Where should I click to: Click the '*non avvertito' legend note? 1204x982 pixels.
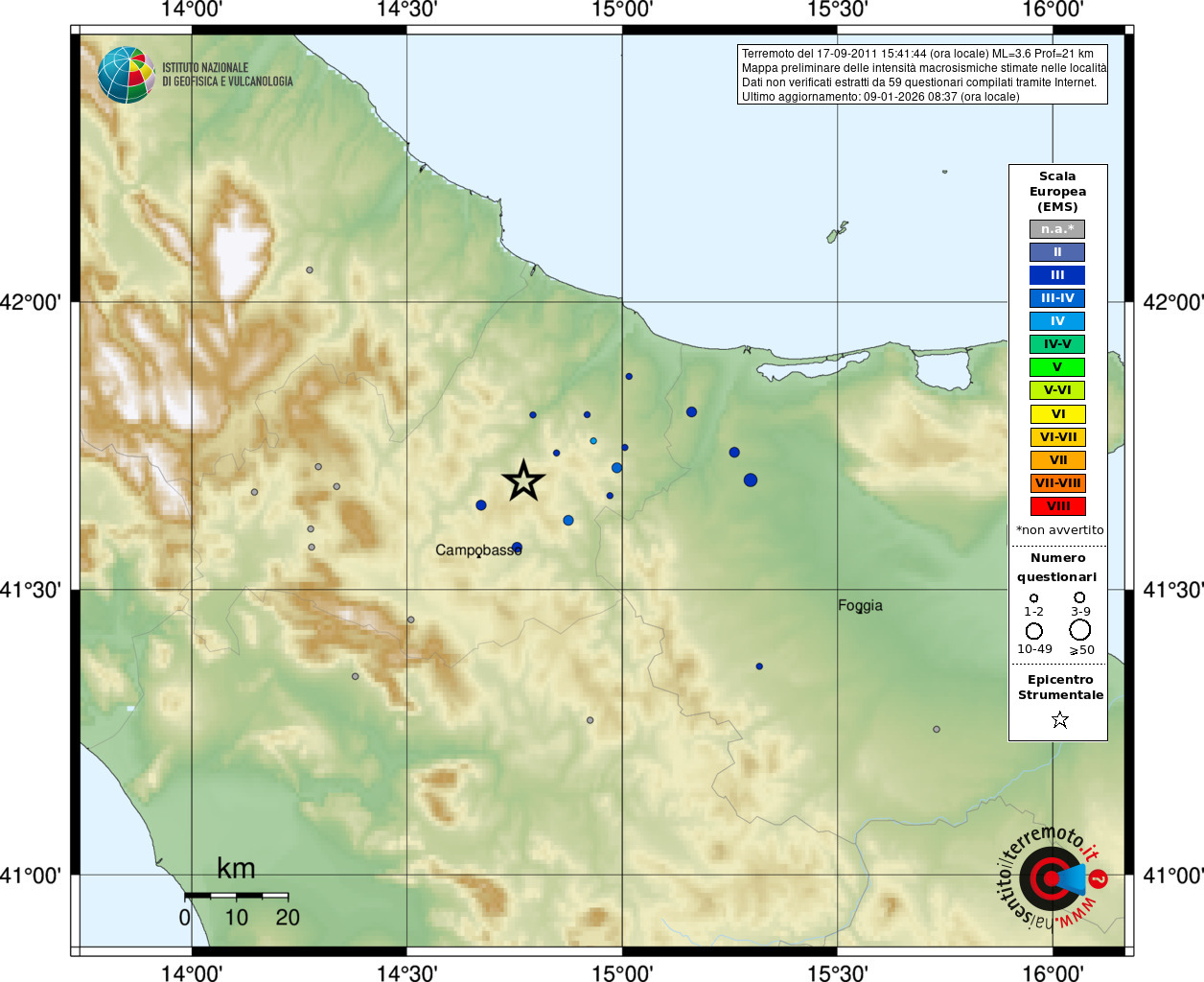pos(1059,530)
